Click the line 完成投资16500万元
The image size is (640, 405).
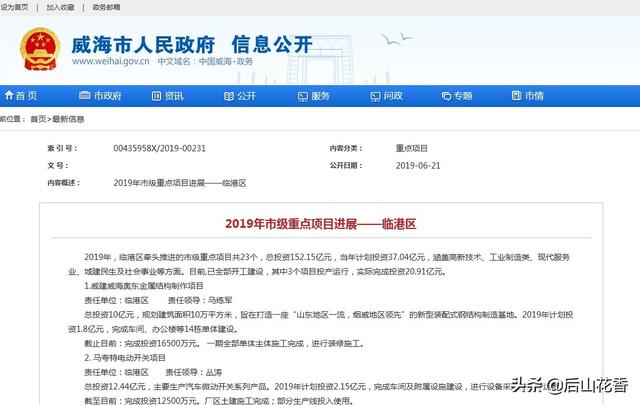click(224, 343)
